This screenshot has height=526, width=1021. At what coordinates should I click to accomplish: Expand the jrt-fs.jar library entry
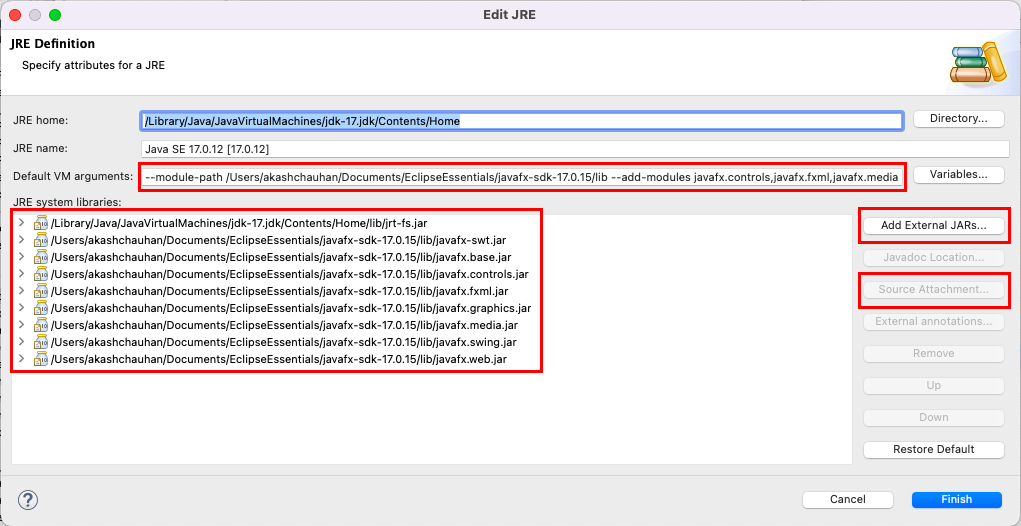[x=21, y=223]
